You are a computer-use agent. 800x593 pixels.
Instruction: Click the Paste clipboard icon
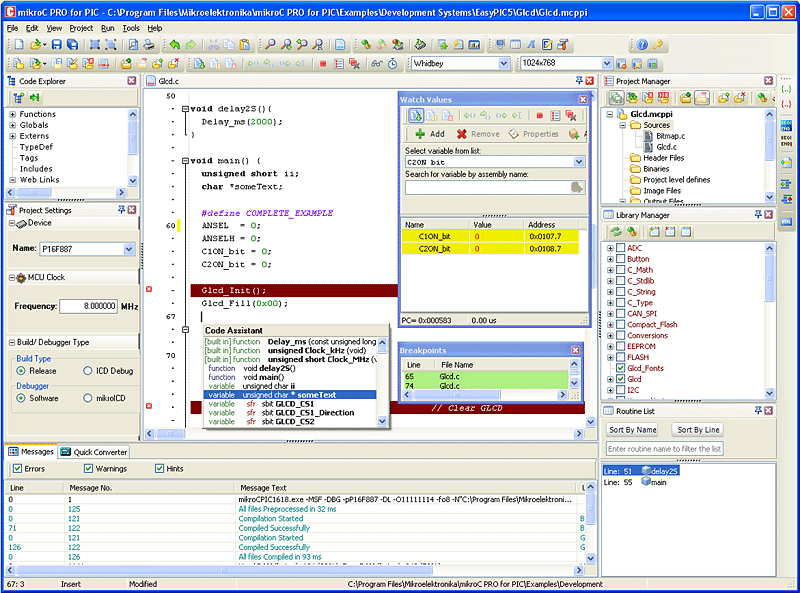coord(245,45)
